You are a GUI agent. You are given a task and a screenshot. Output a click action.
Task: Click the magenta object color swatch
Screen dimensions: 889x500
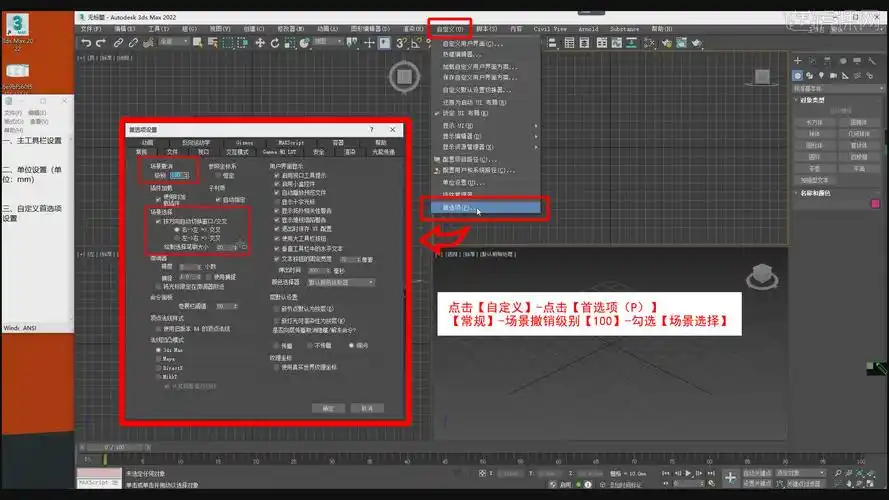(875, 204)
